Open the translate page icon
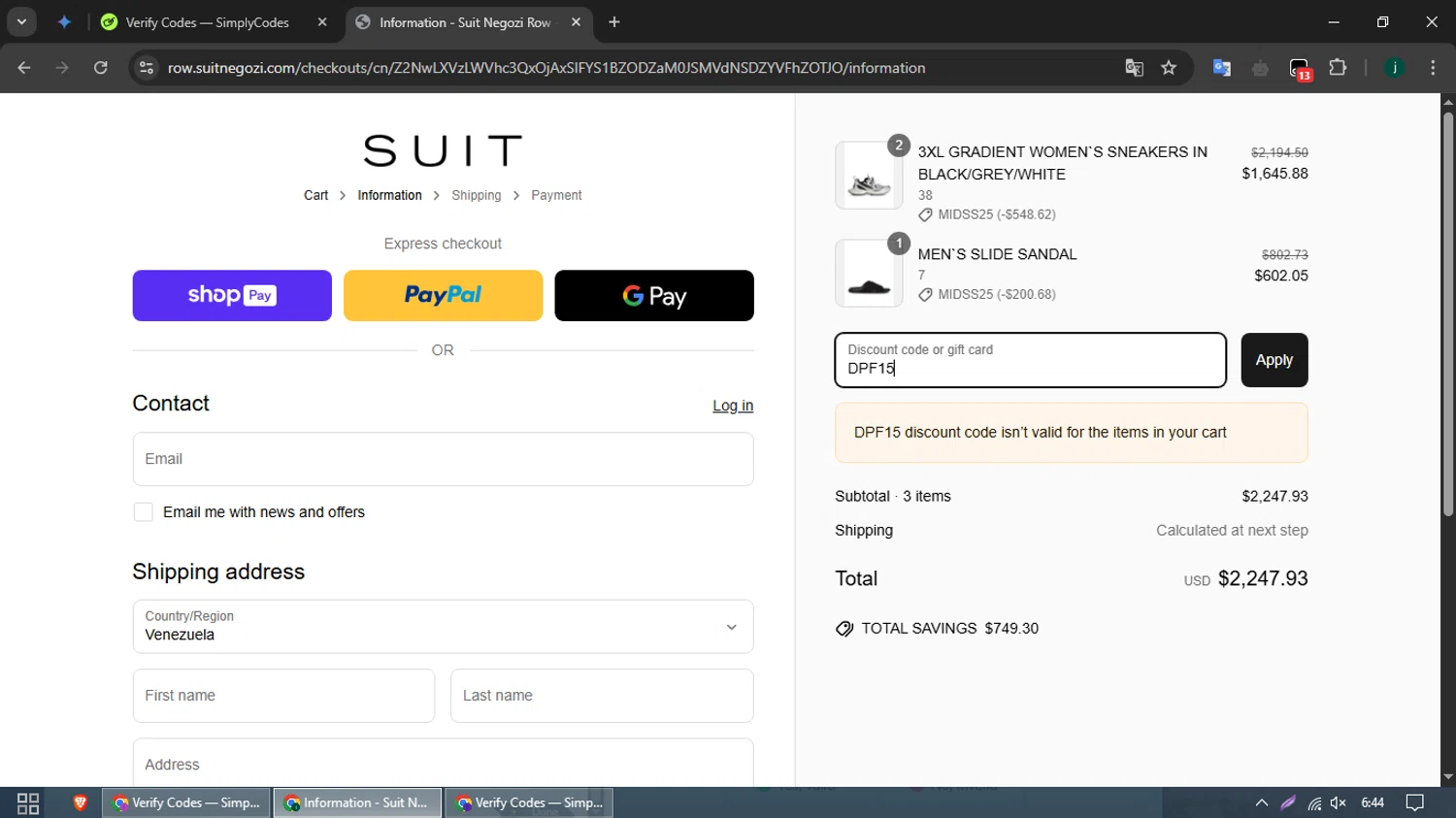 pyautogui.click(x=1134, y=68)
